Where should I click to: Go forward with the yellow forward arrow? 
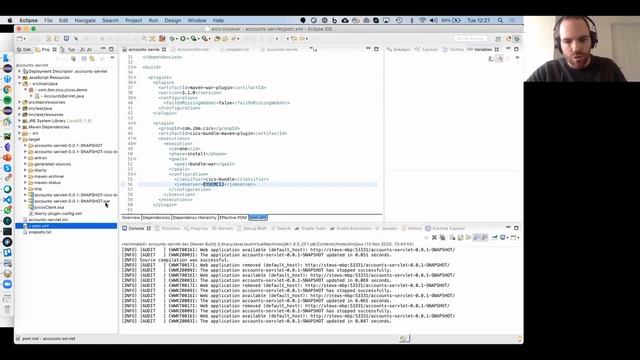coord(302,39)
